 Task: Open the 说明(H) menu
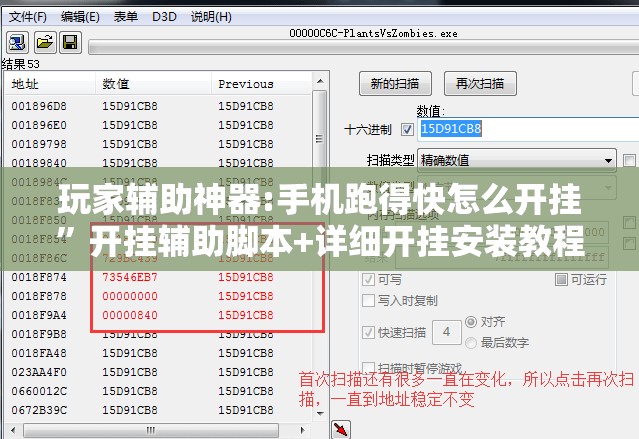pos(211,17)
